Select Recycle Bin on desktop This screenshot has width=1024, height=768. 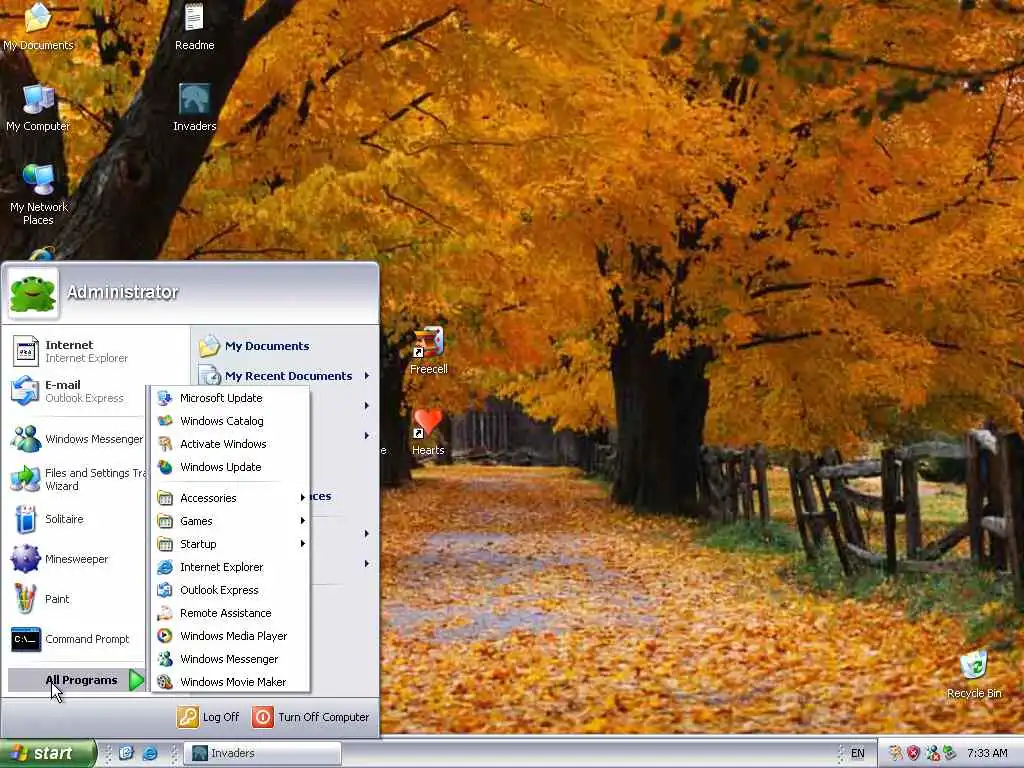pos(974,675)
